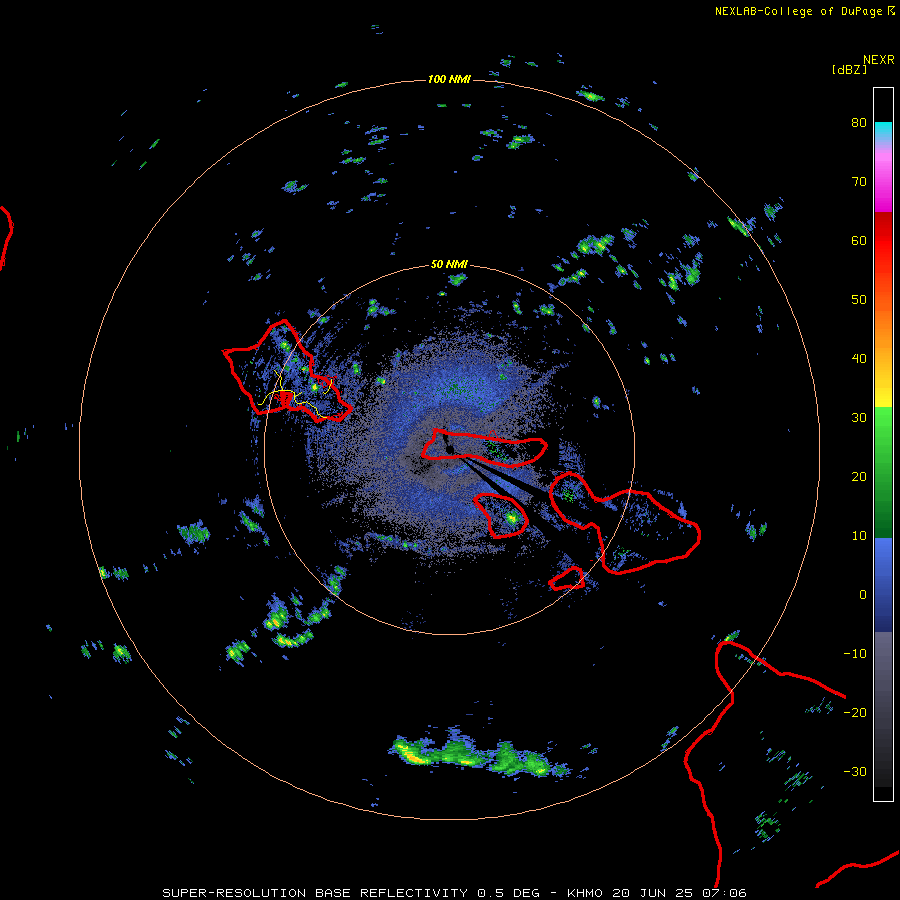Select the -10 value on the dBZ scale
Viewport: 900px width, 900px height.
(x=855, y=654)
